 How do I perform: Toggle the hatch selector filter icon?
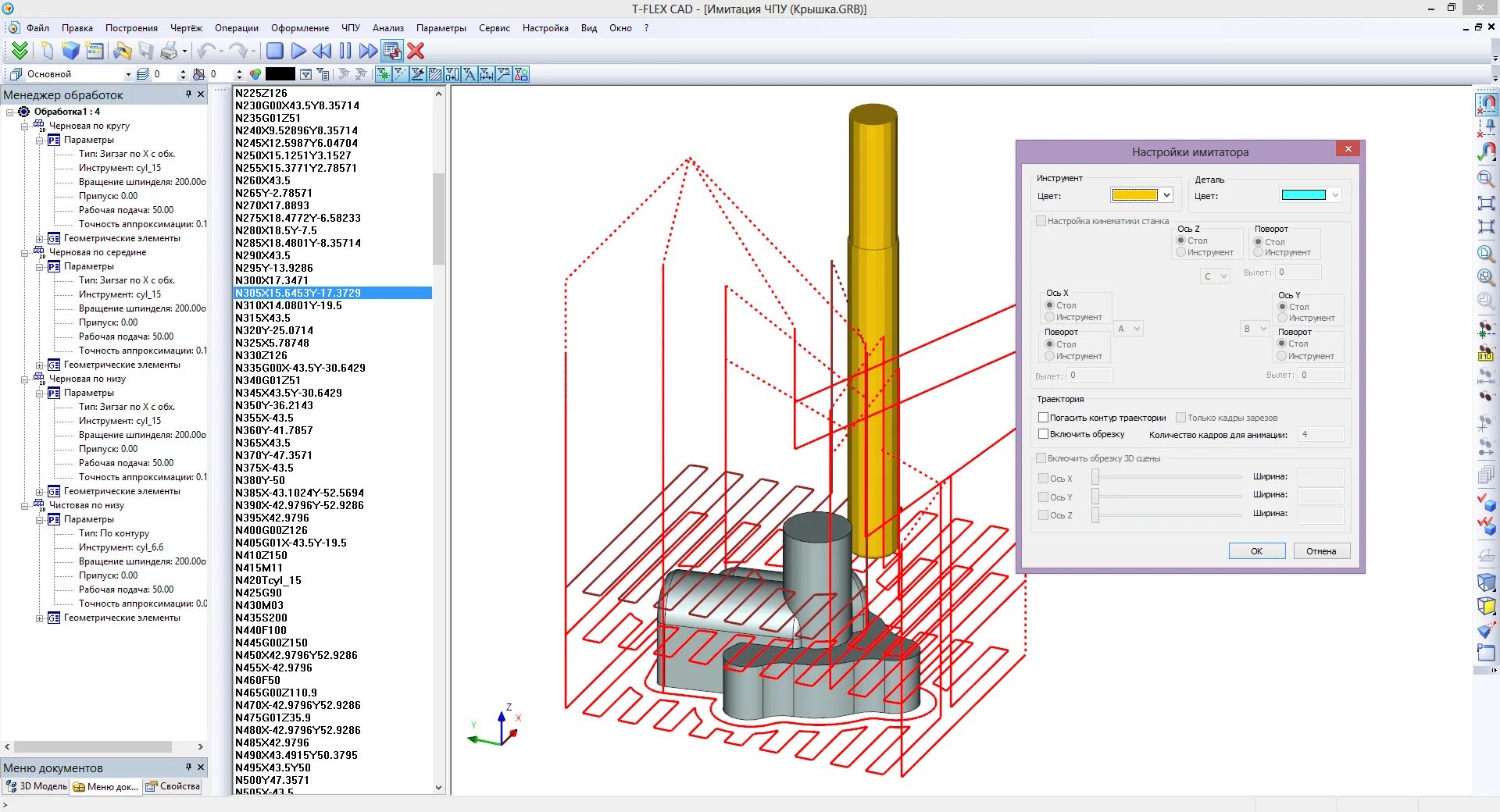(435, 74)
